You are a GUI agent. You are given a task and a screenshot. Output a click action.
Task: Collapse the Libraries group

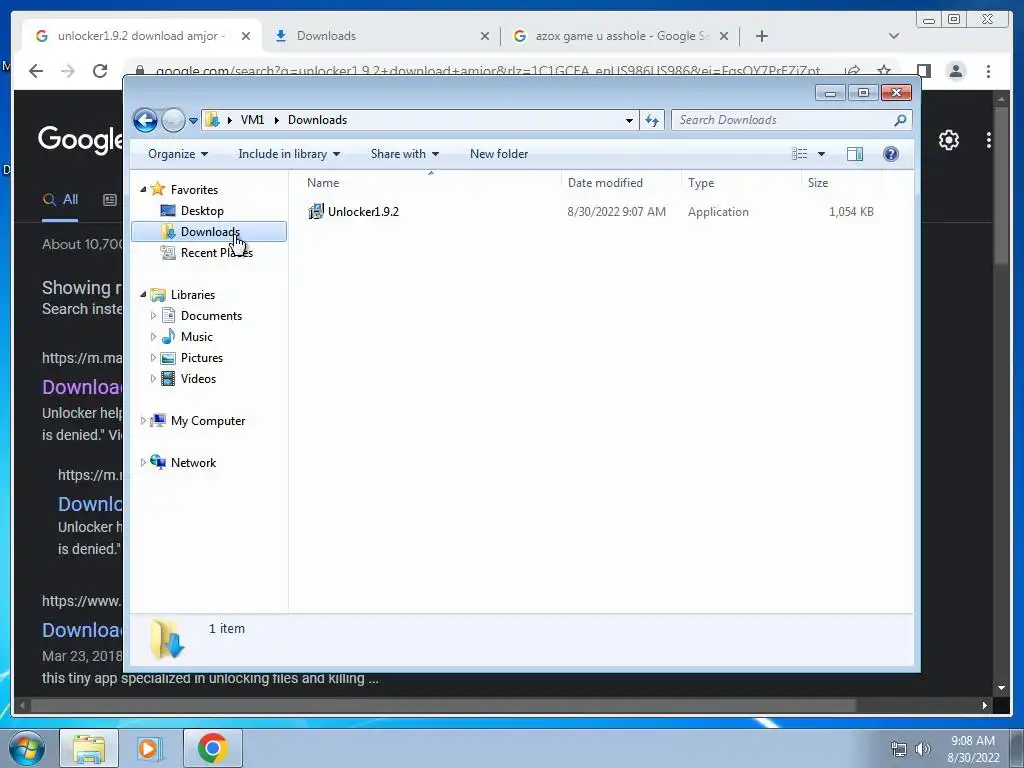pyautogui.click(x=143, y=295)
